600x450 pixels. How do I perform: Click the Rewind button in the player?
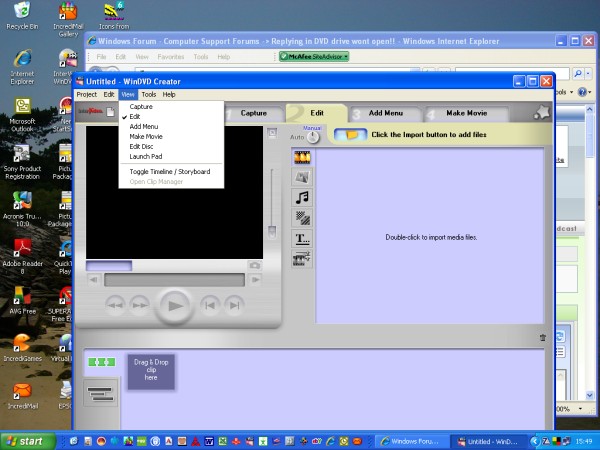point(115,305)
